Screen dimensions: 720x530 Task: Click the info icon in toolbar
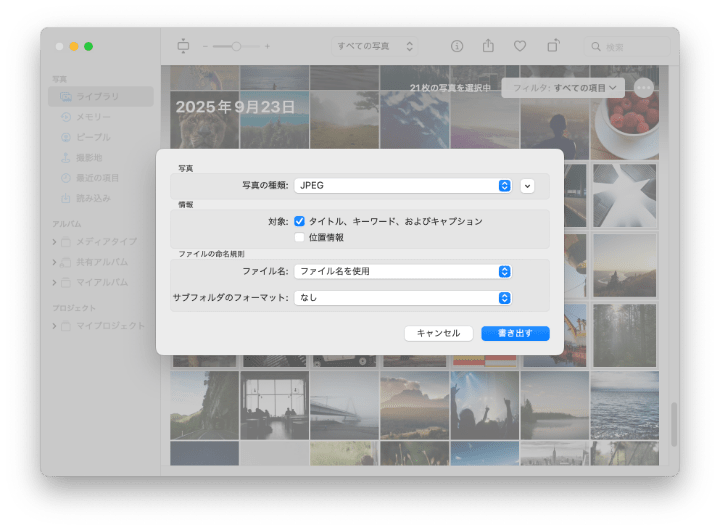[x=457, y=46]
